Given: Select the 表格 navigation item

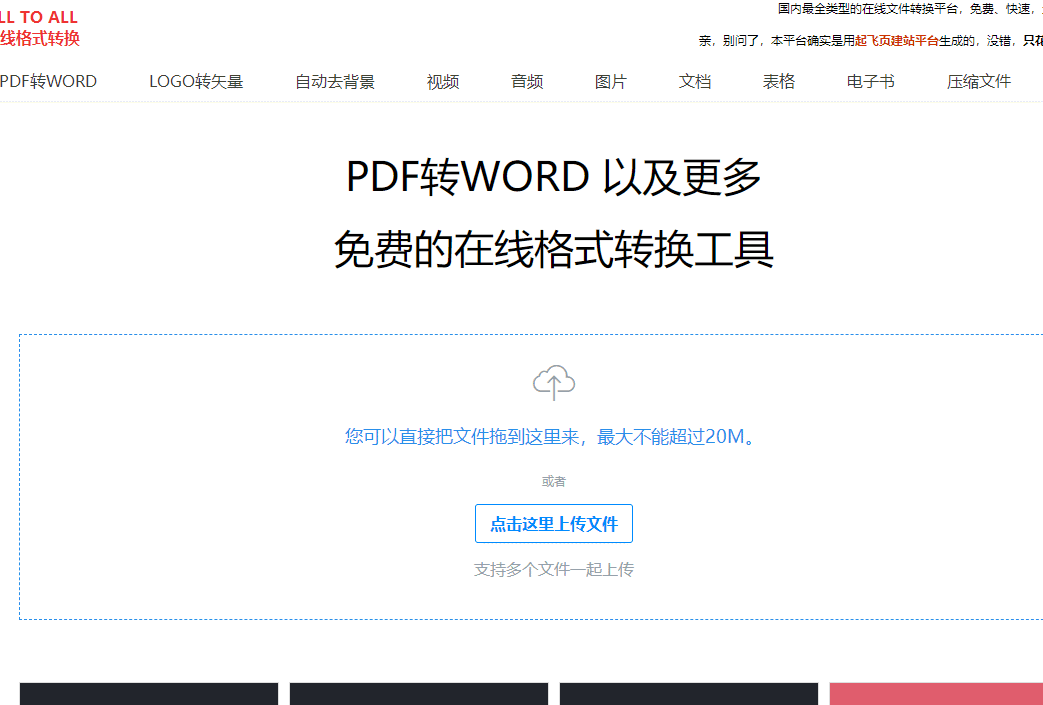Looking at the screenshot, I should tap(779, 82).
